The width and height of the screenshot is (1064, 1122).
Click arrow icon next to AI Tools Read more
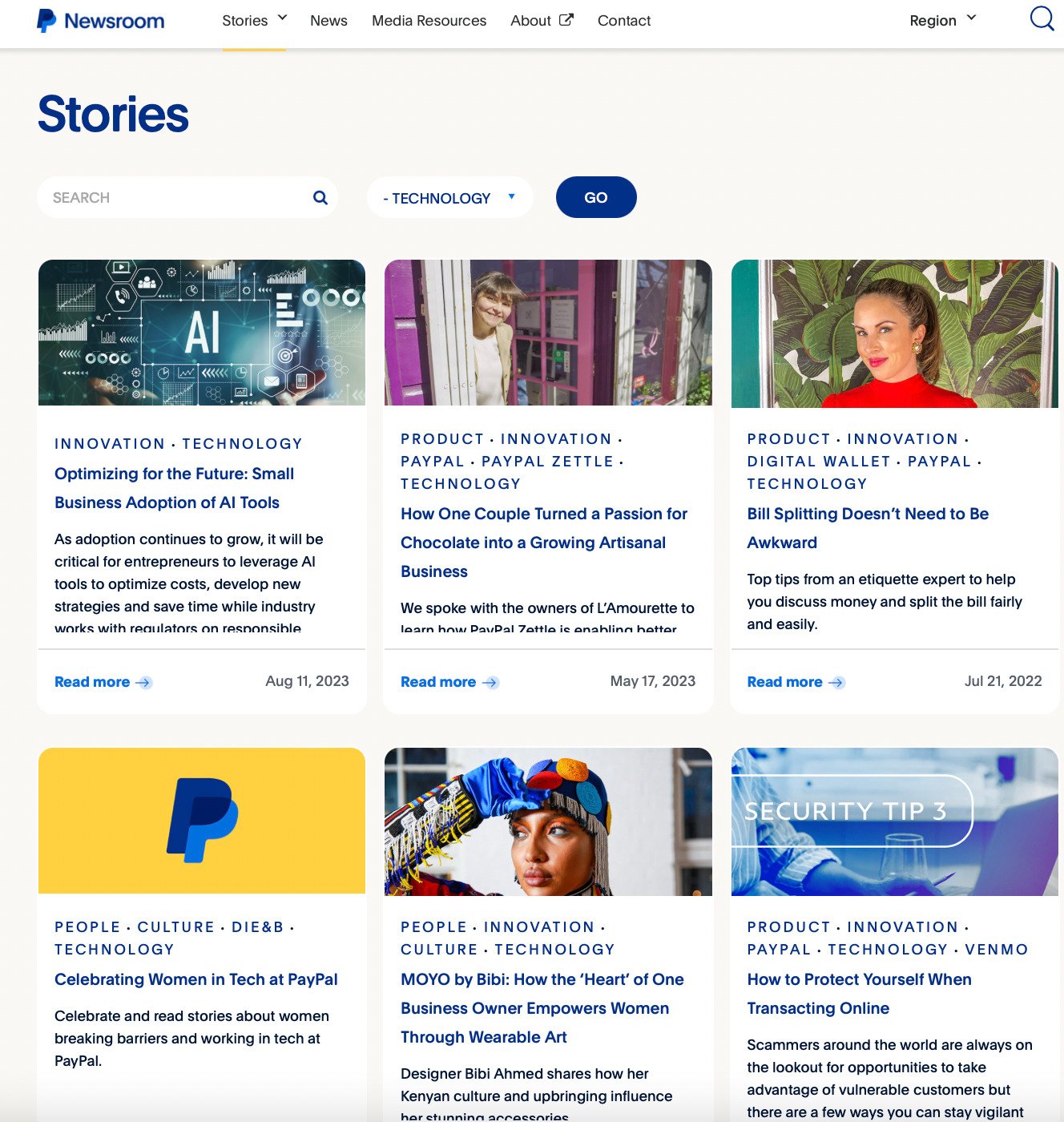(144, 683)
